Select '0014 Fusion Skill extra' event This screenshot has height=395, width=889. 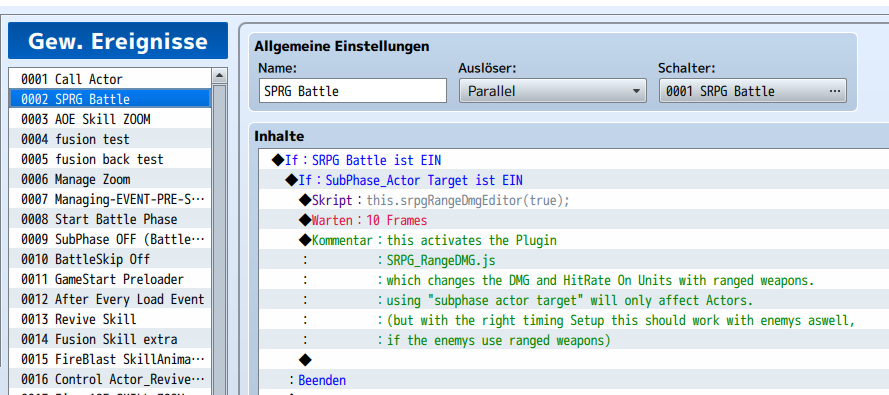tap(110, 339)
